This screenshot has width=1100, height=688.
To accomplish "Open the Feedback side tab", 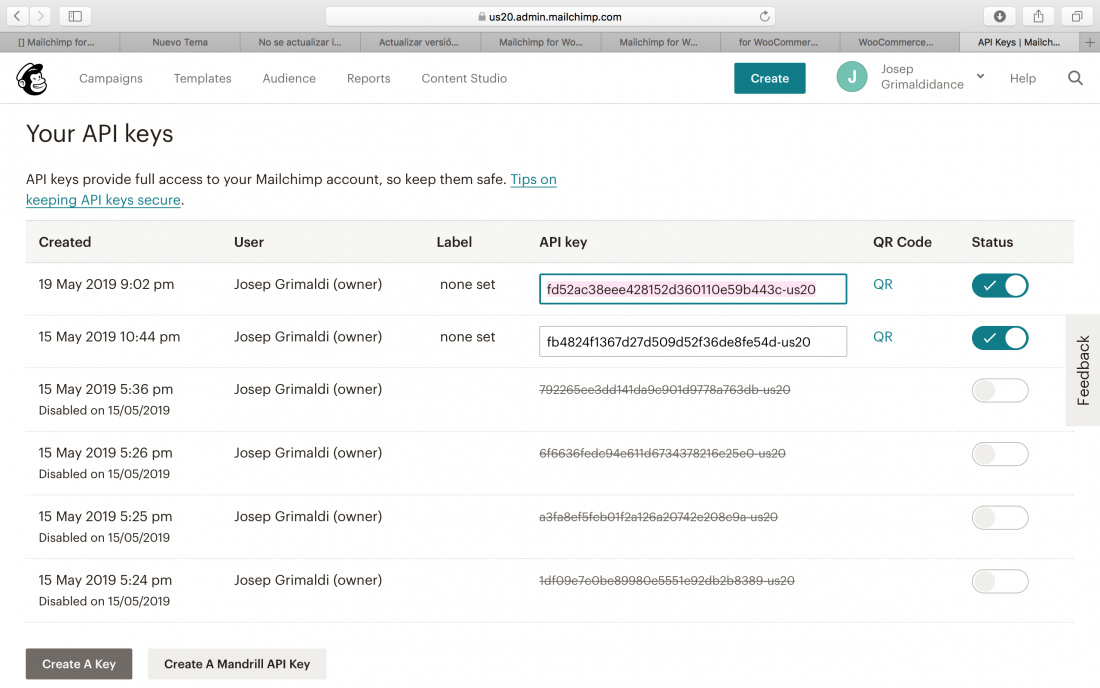I will pyautogui.click(x=1082, y=370).
